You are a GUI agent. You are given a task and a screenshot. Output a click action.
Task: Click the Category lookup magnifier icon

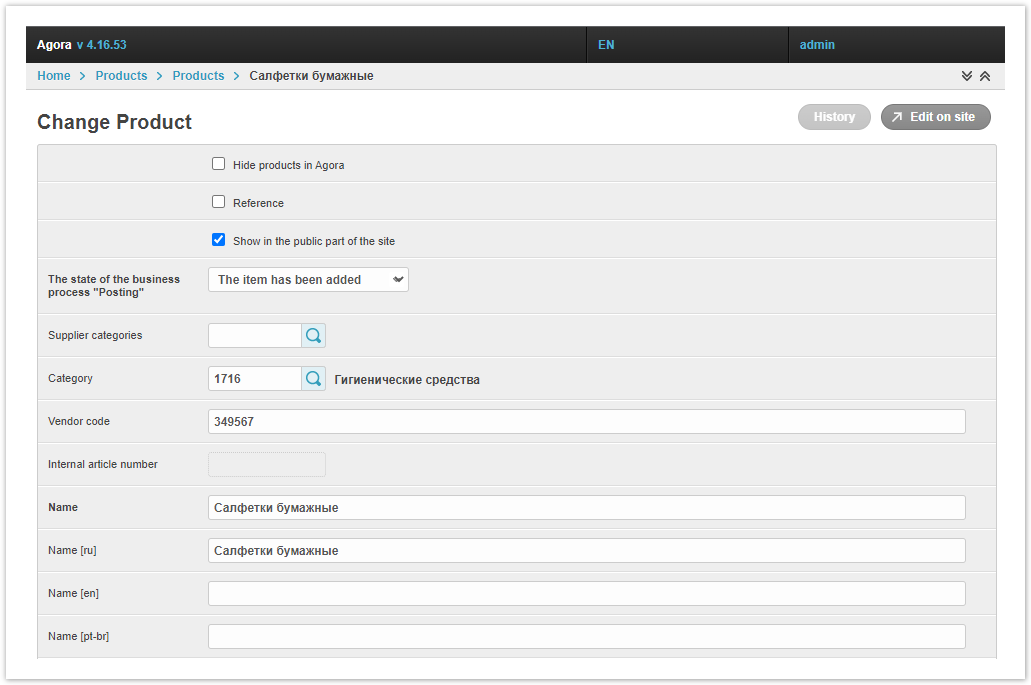(313, 379)
